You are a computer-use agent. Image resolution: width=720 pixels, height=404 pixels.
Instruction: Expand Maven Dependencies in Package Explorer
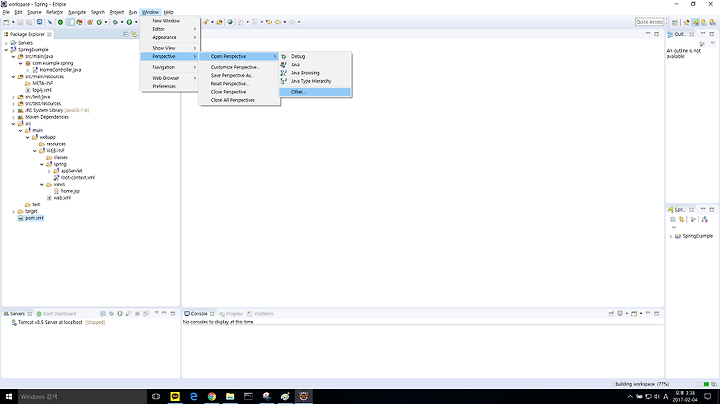(x=13, y=117)
